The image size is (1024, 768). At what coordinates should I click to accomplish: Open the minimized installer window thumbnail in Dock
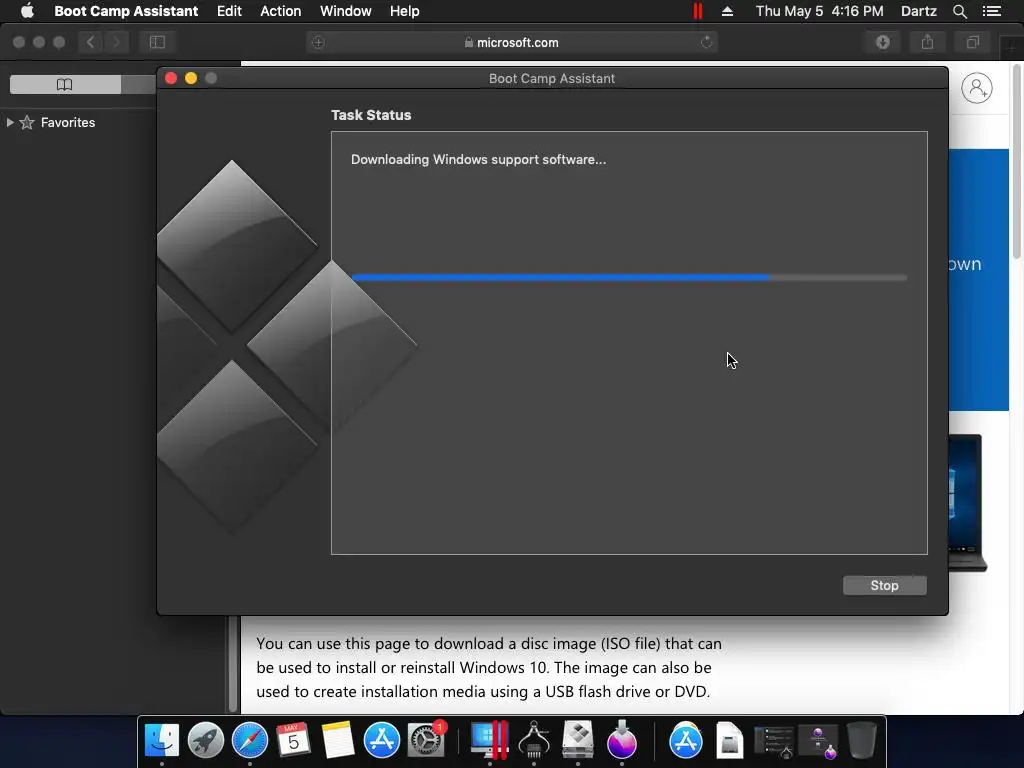pyautogui.click(x=818, y=742)
